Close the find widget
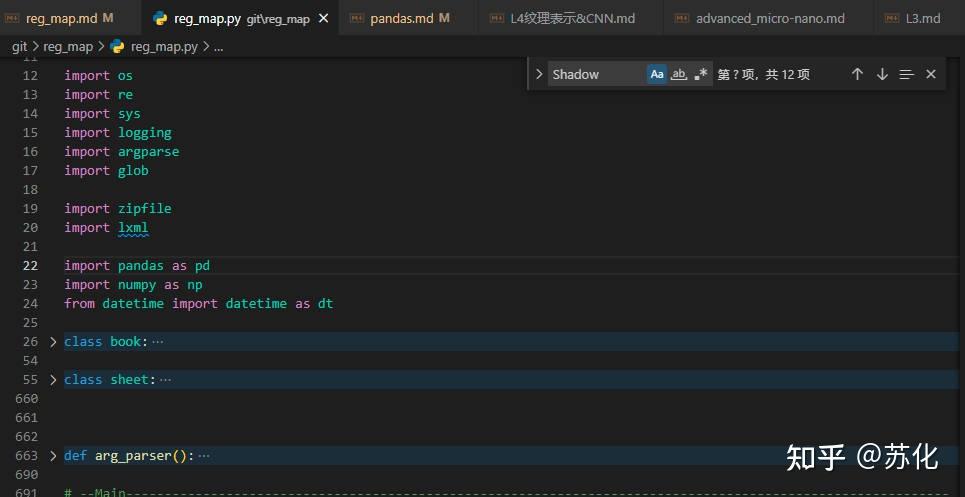965x497 pixels. [931, 74]
